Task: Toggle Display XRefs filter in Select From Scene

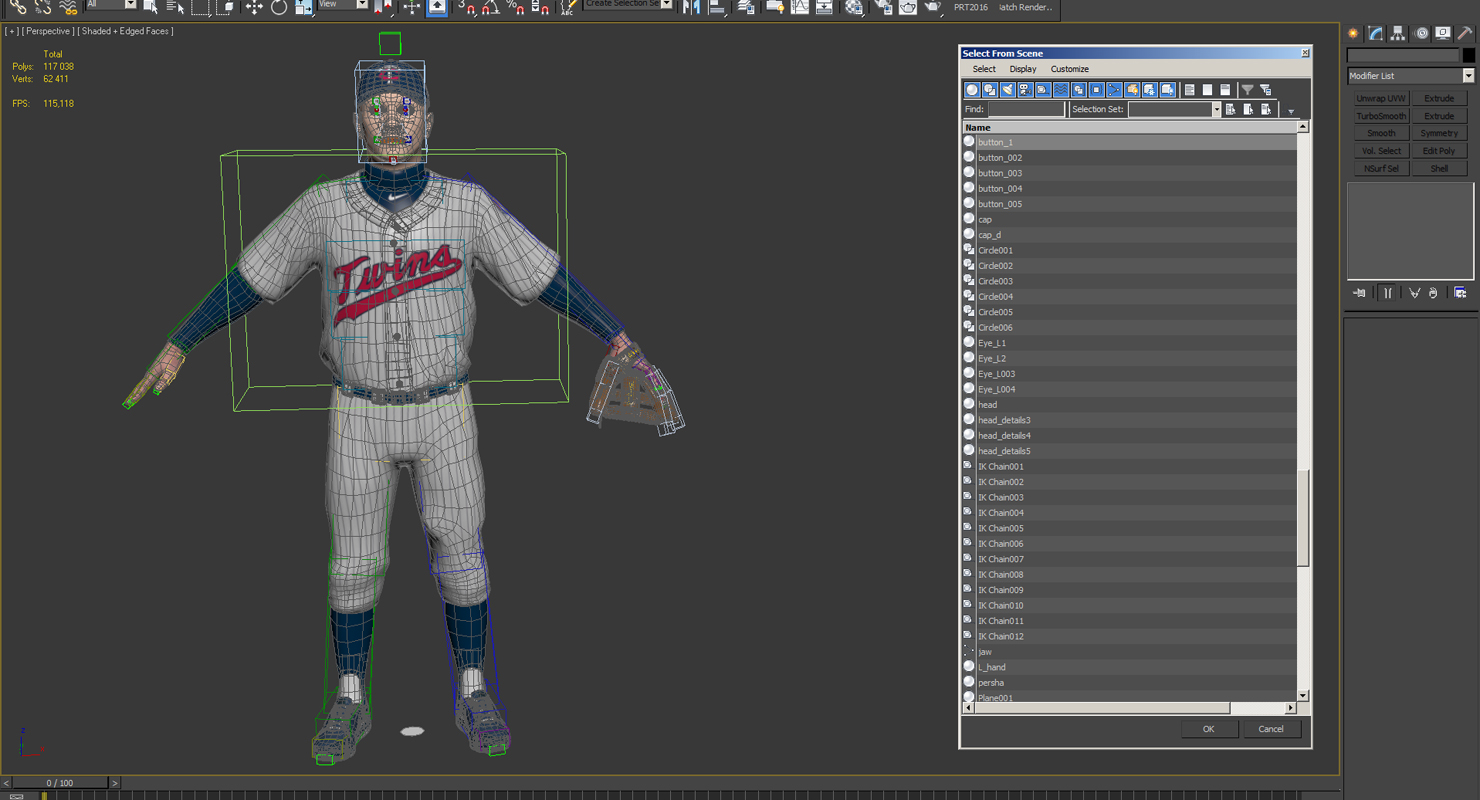Action: click(1097, 90)
